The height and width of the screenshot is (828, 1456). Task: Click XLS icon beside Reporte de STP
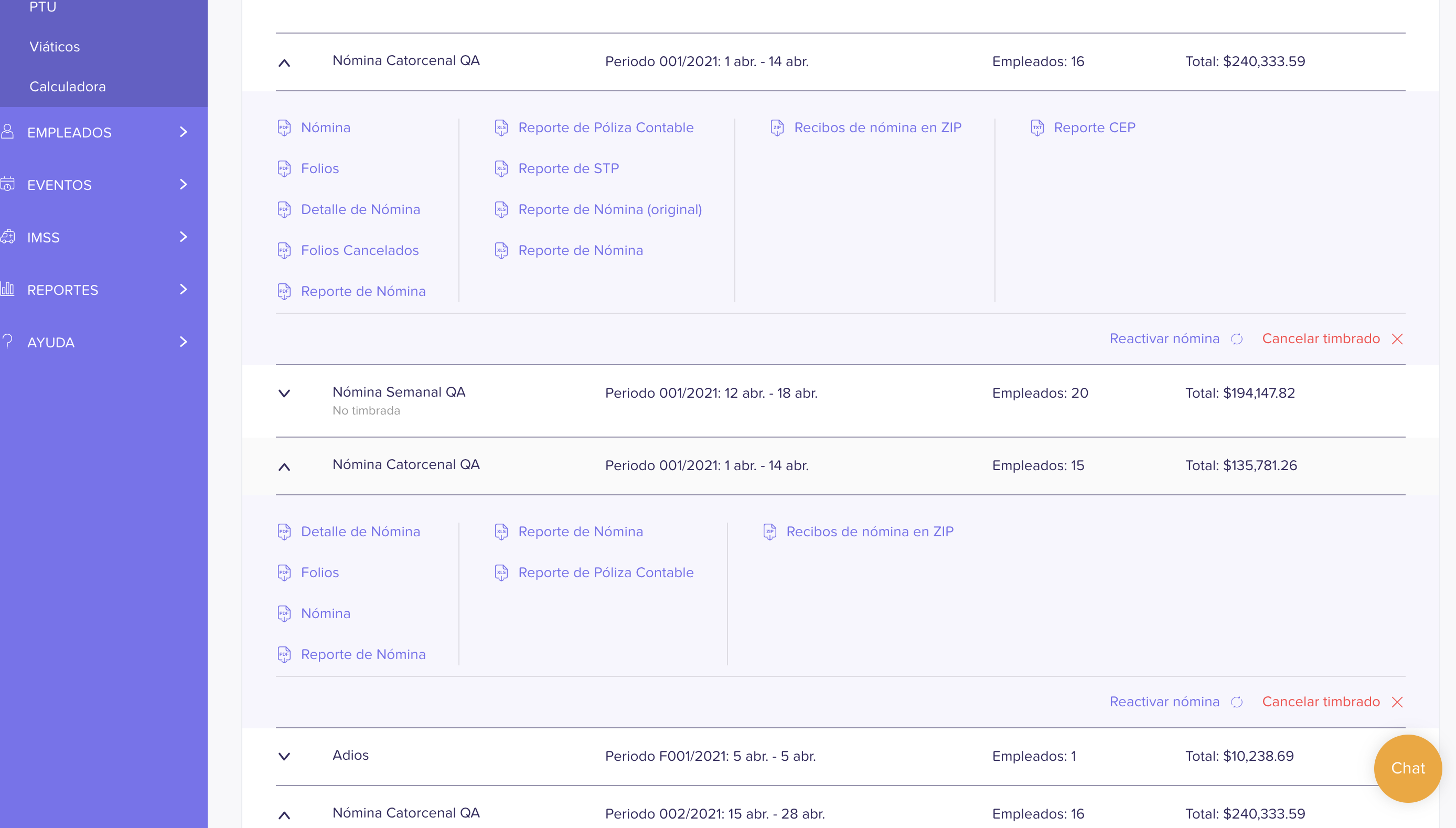[x=501, y=168]
